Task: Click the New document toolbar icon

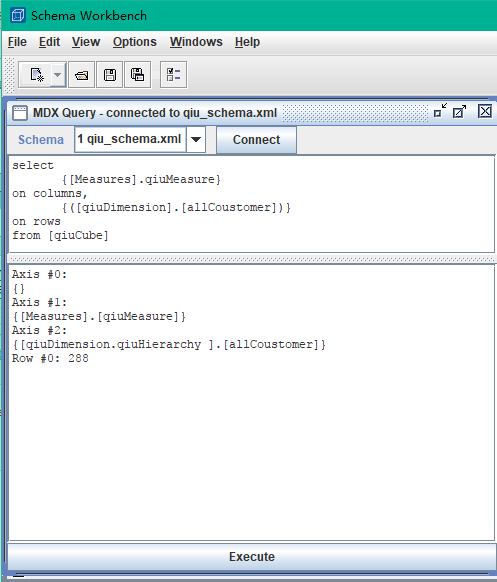Action: [x=37, y=75]
